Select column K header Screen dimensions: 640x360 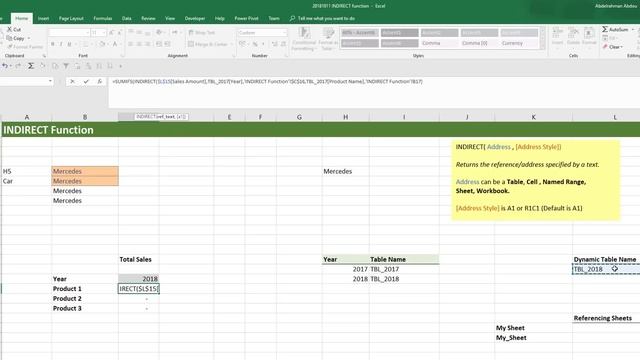(533, 117)
